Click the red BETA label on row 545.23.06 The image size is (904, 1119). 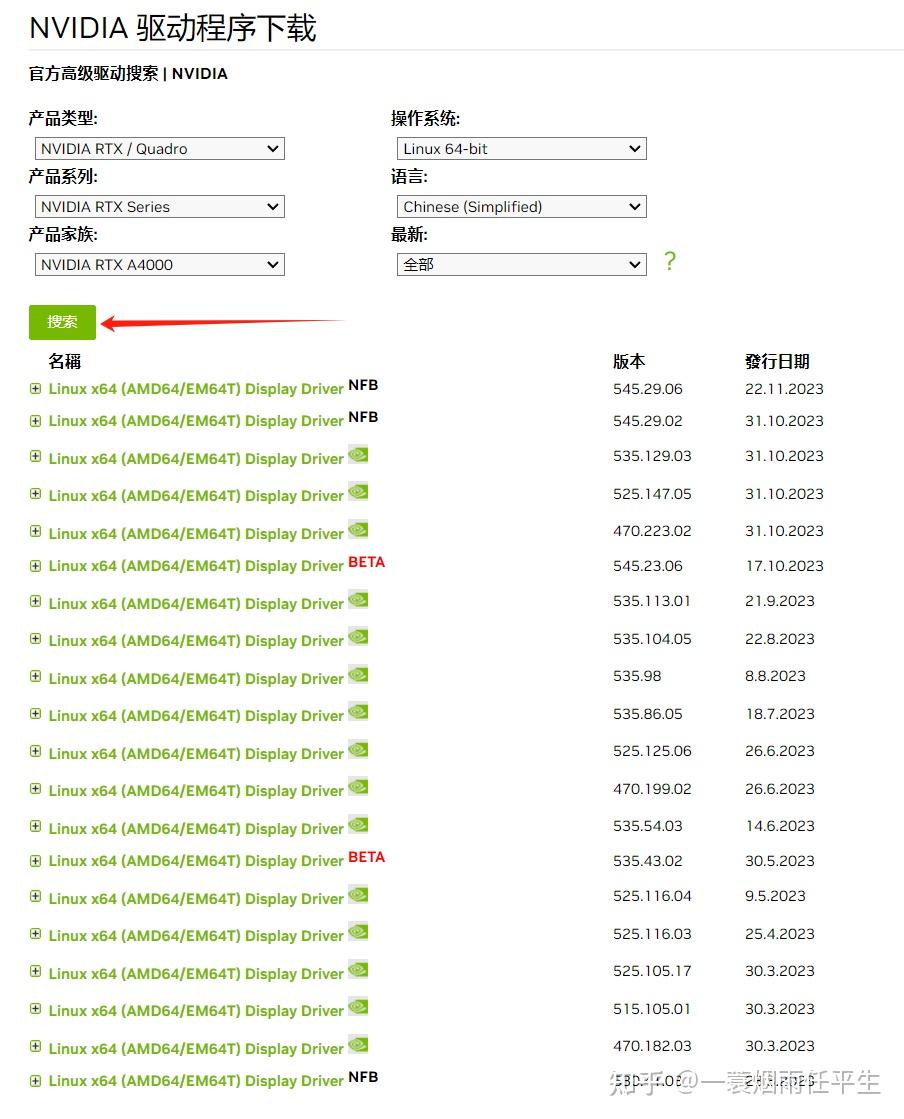coord(366,562)
